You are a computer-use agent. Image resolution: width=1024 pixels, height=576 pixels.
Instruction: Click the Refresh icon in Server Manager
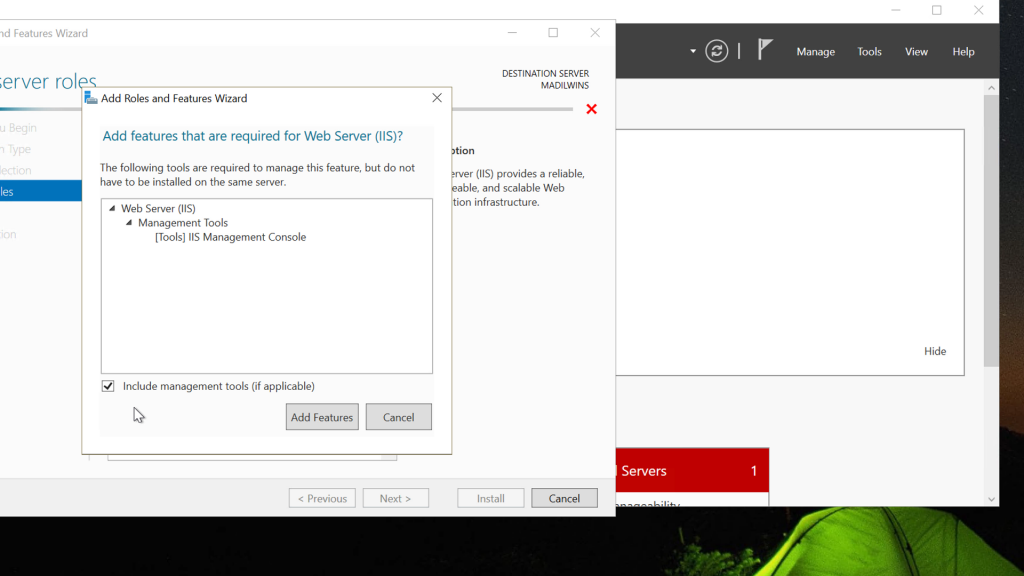click(716, 51)
